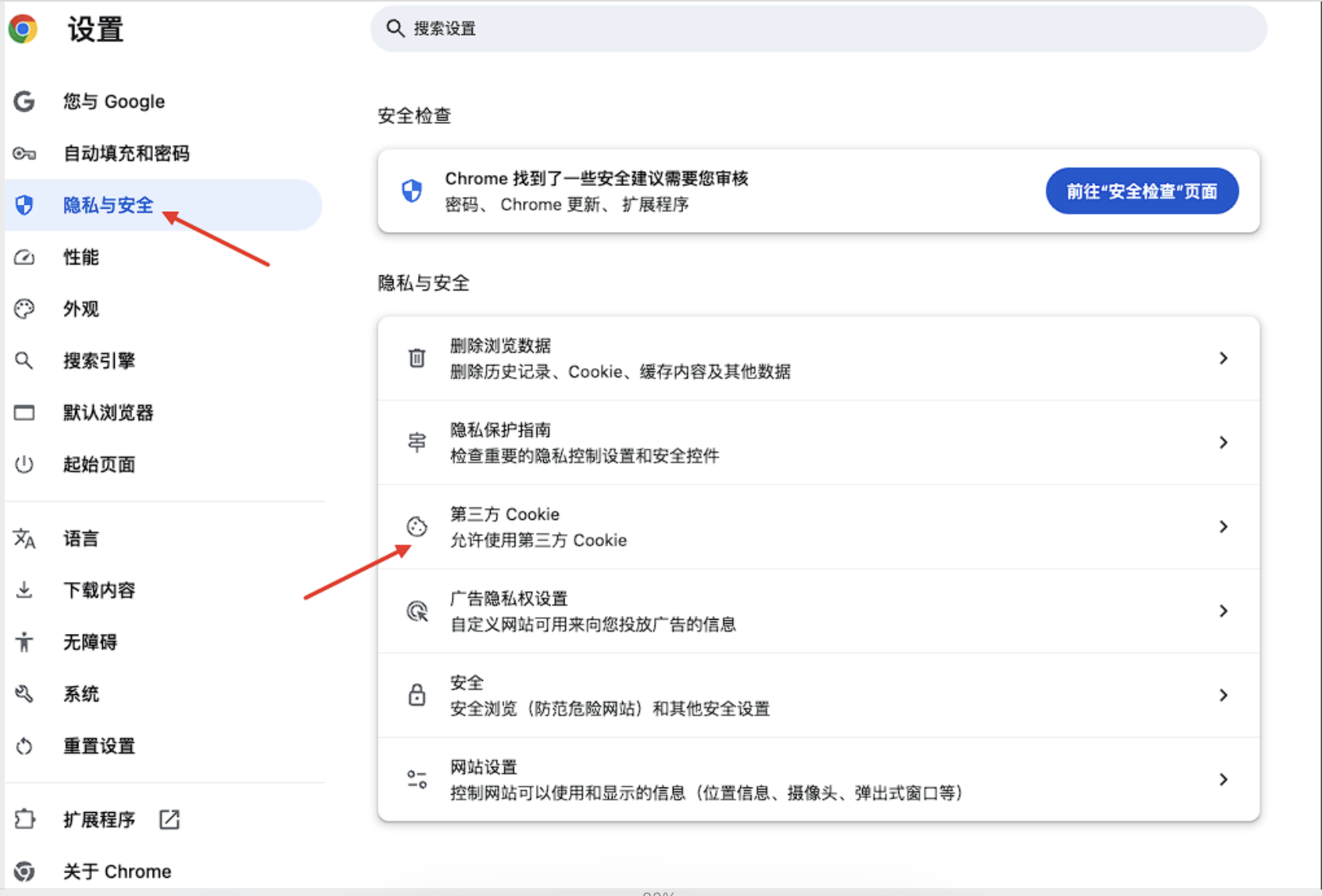Image resolution: width=1322 pixels, height=896 pixels.
Task: Open 安全 via the padlock icon
Action: coord(416,695)
